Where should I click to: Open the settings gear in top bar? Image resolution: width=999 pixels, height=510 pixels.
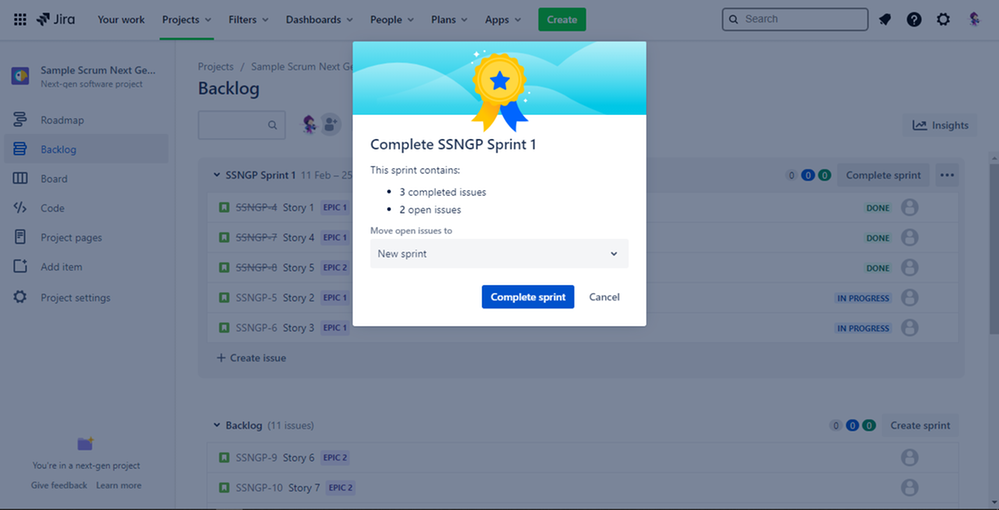pyautogui.click(x=943, y=20)
